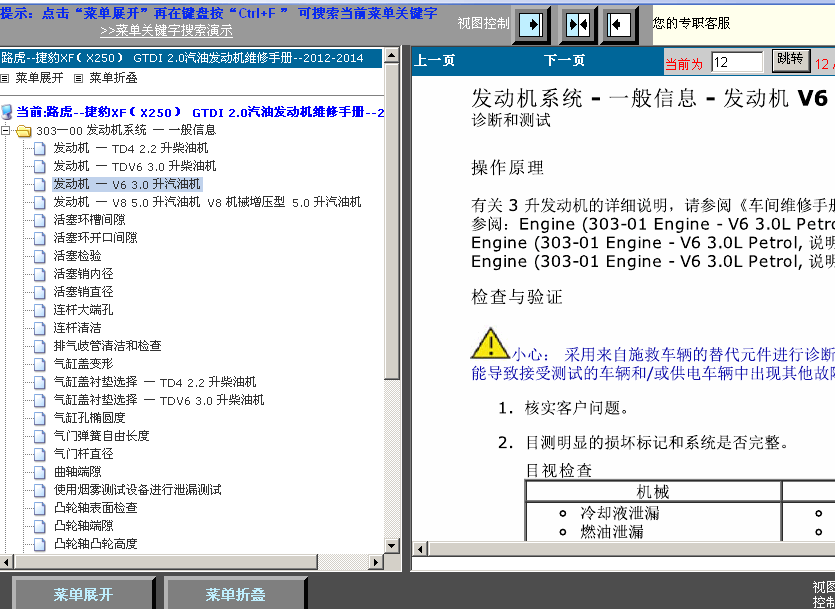Click the menu tree vertical scrollbar thumb
This screenshot has height=609, width=835.
point(391,221)
